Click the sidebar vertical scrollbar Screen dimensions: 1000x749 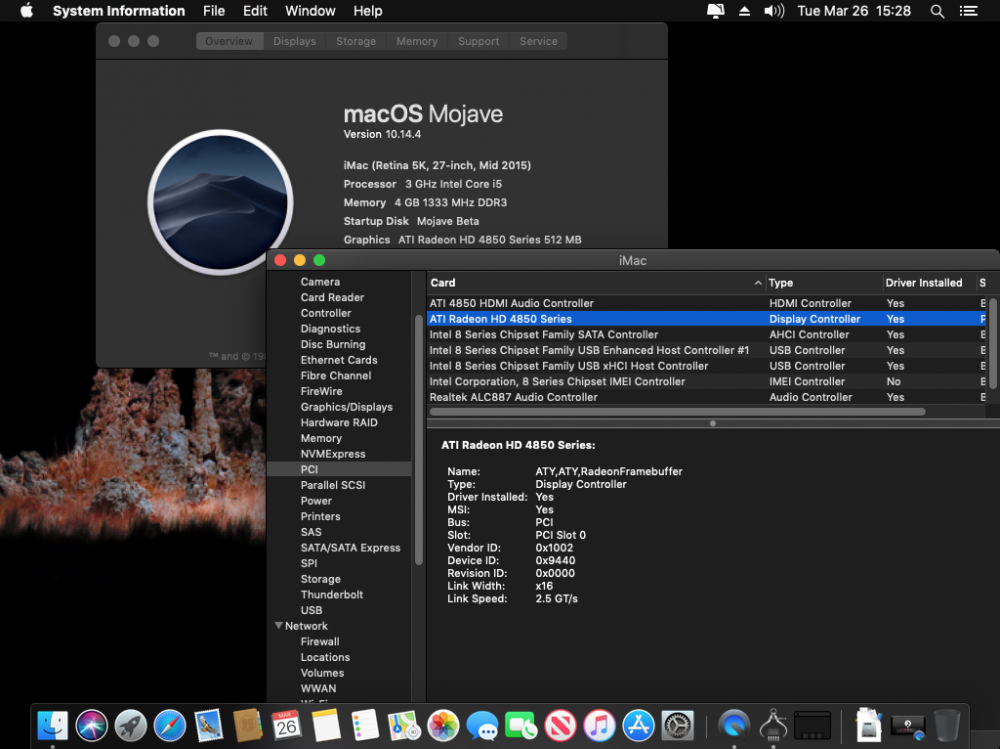pyautogui.click(x=419, y=440)
